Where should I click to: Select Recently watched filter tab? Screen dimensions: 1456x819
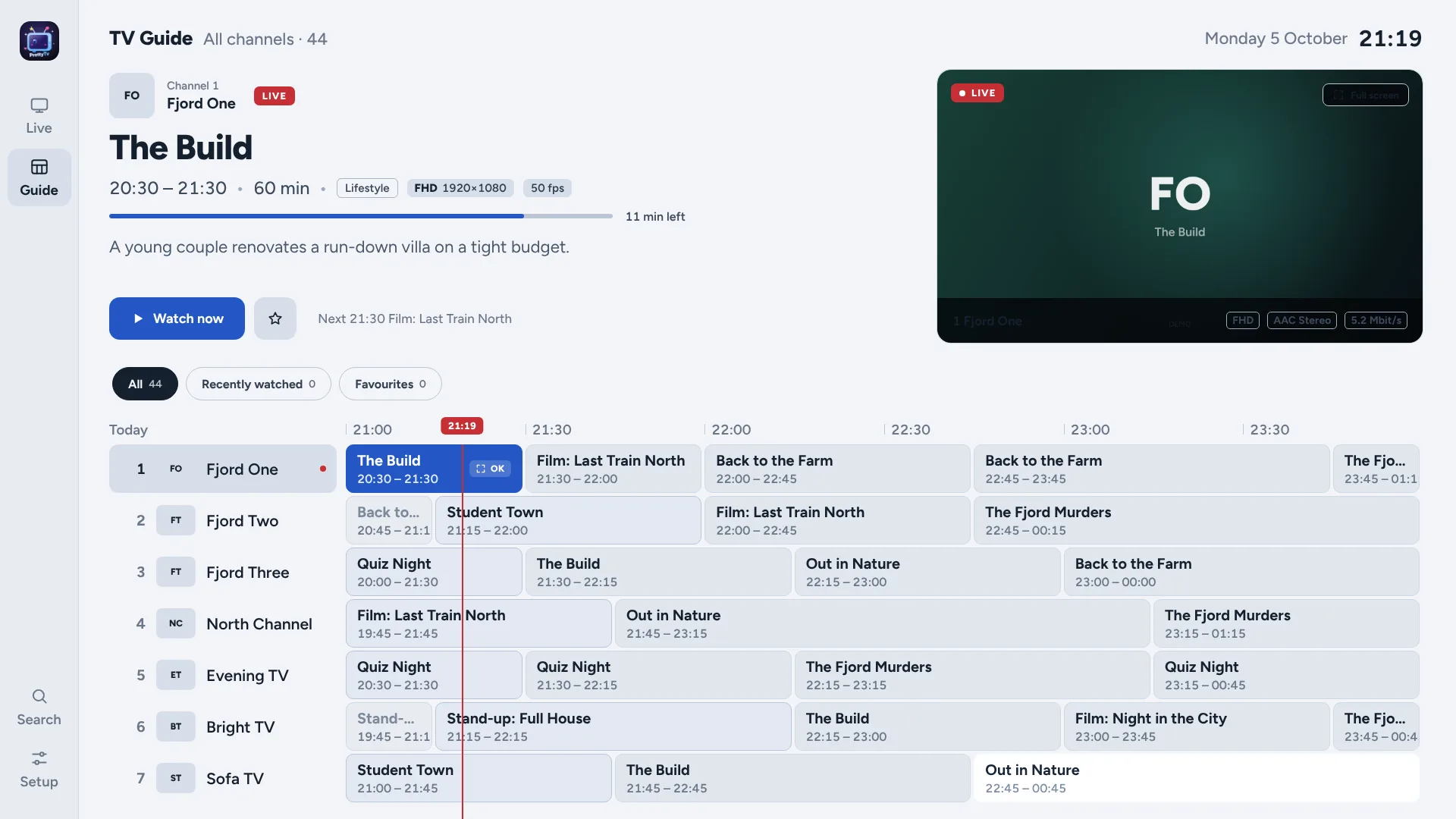(x=258, y=384)
